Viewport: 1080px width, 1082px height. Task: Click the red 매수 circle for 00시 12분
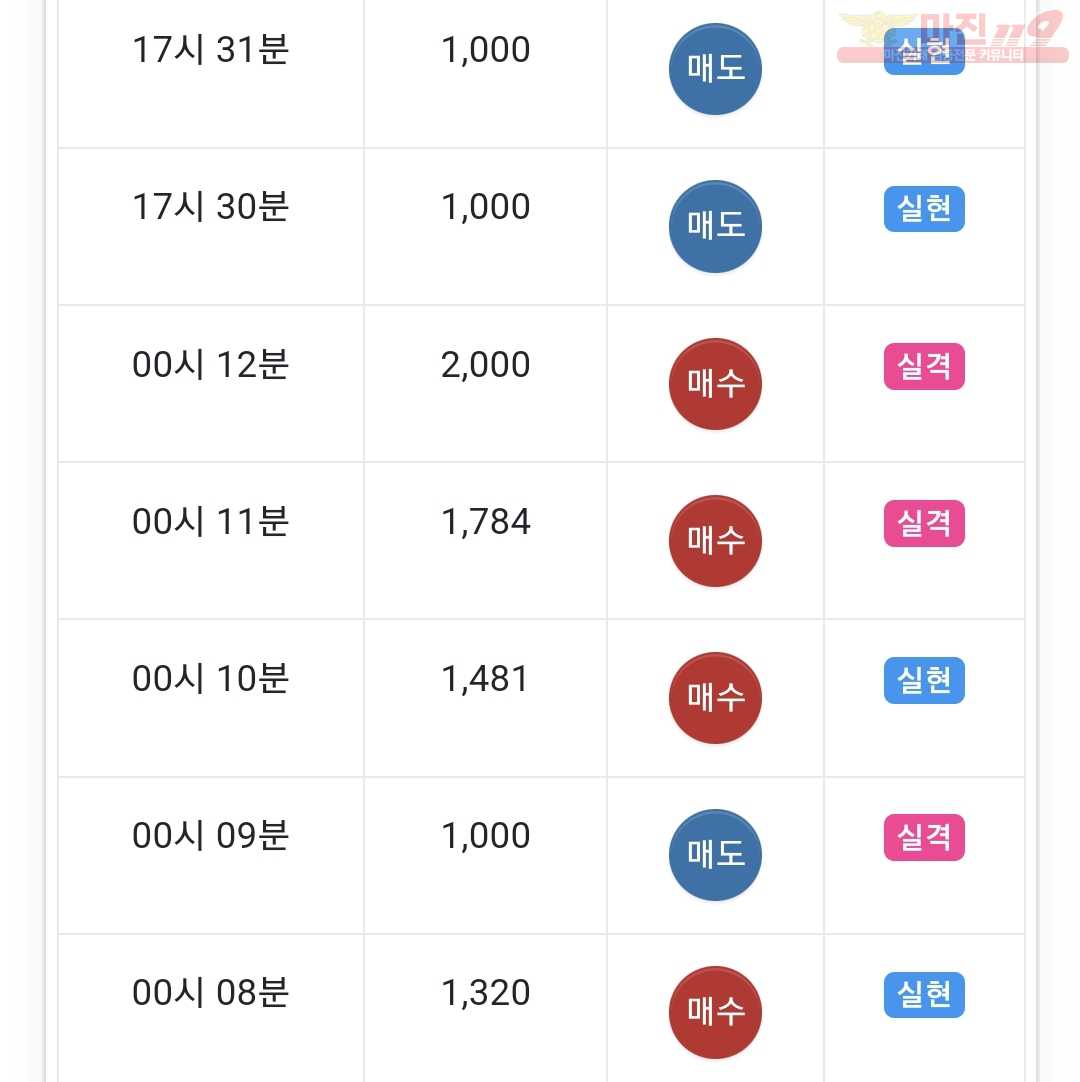click(715, 384)
